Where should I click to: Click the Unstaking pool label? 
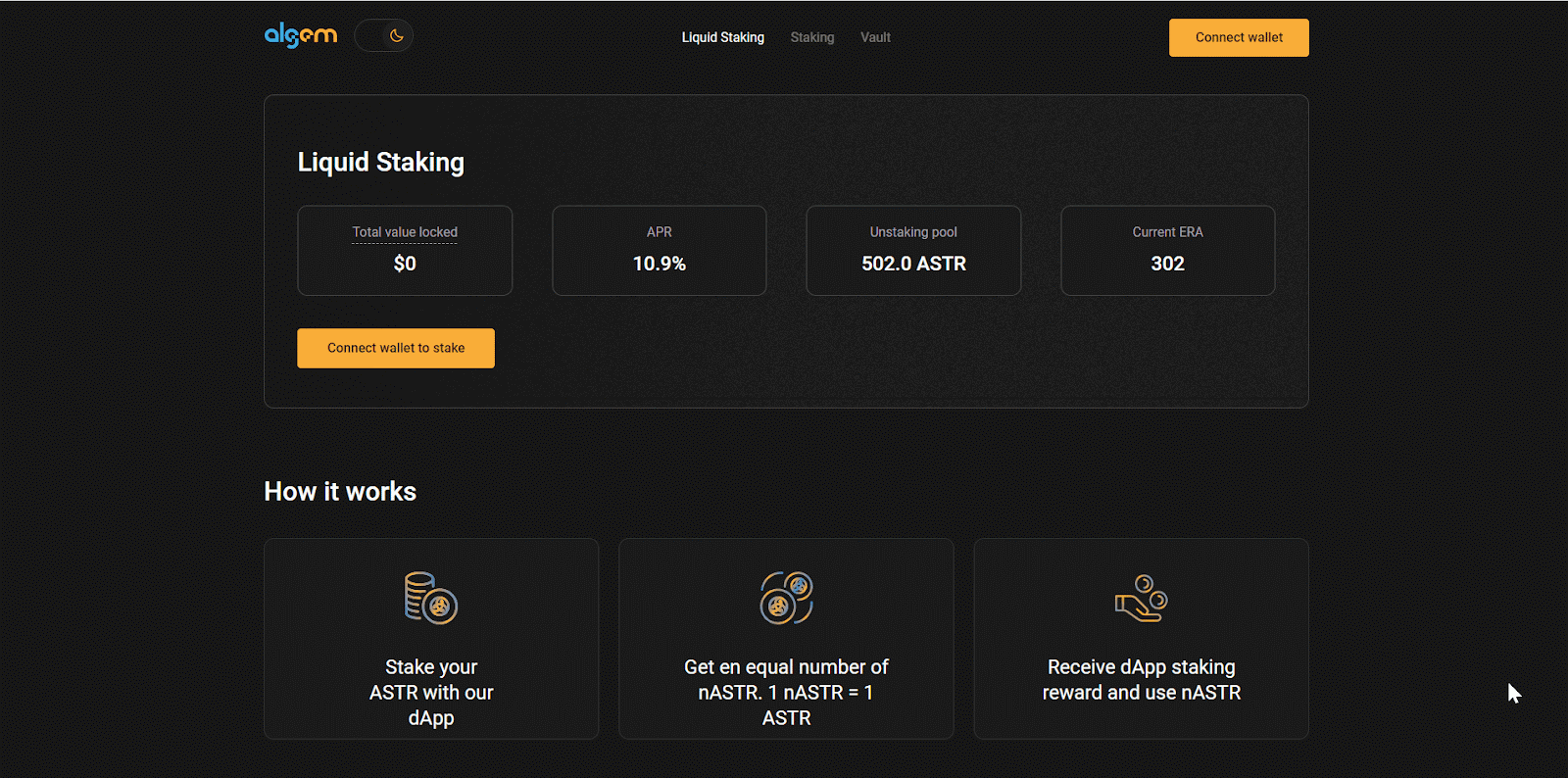point(913,232)
